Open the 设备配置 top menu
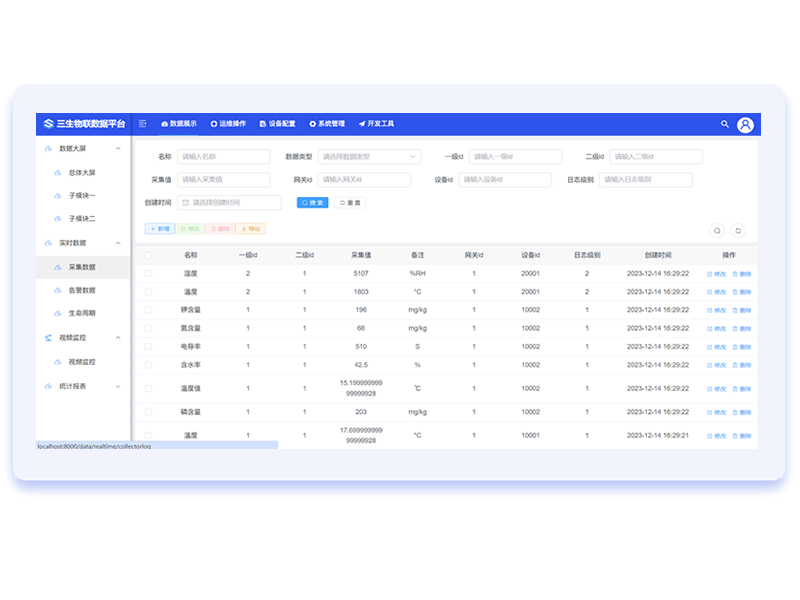Viewport: 800px width, 600px height. click(277, 124)
